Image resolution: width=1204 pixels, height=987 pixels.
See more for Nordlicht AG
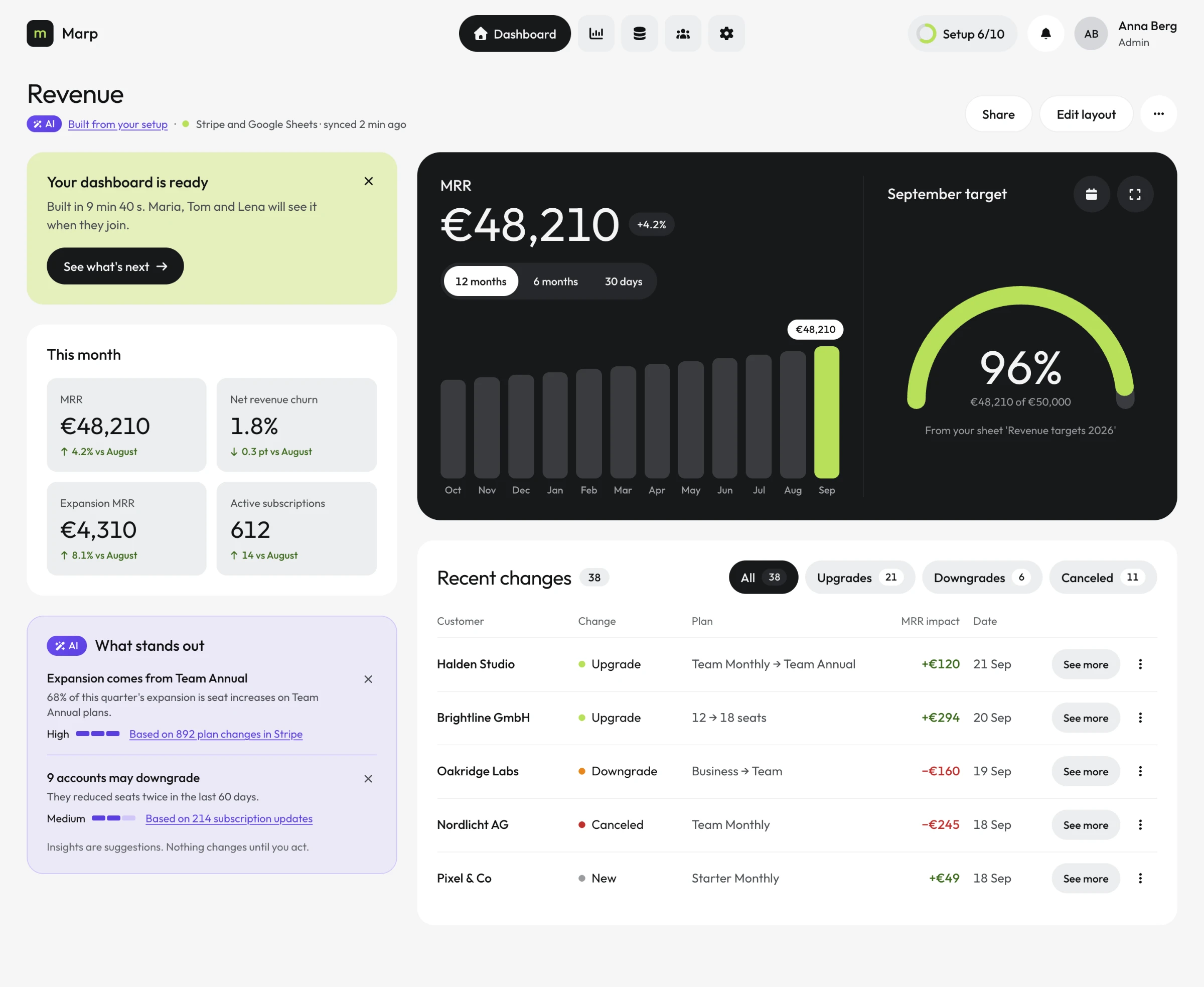click(1085, 824)
